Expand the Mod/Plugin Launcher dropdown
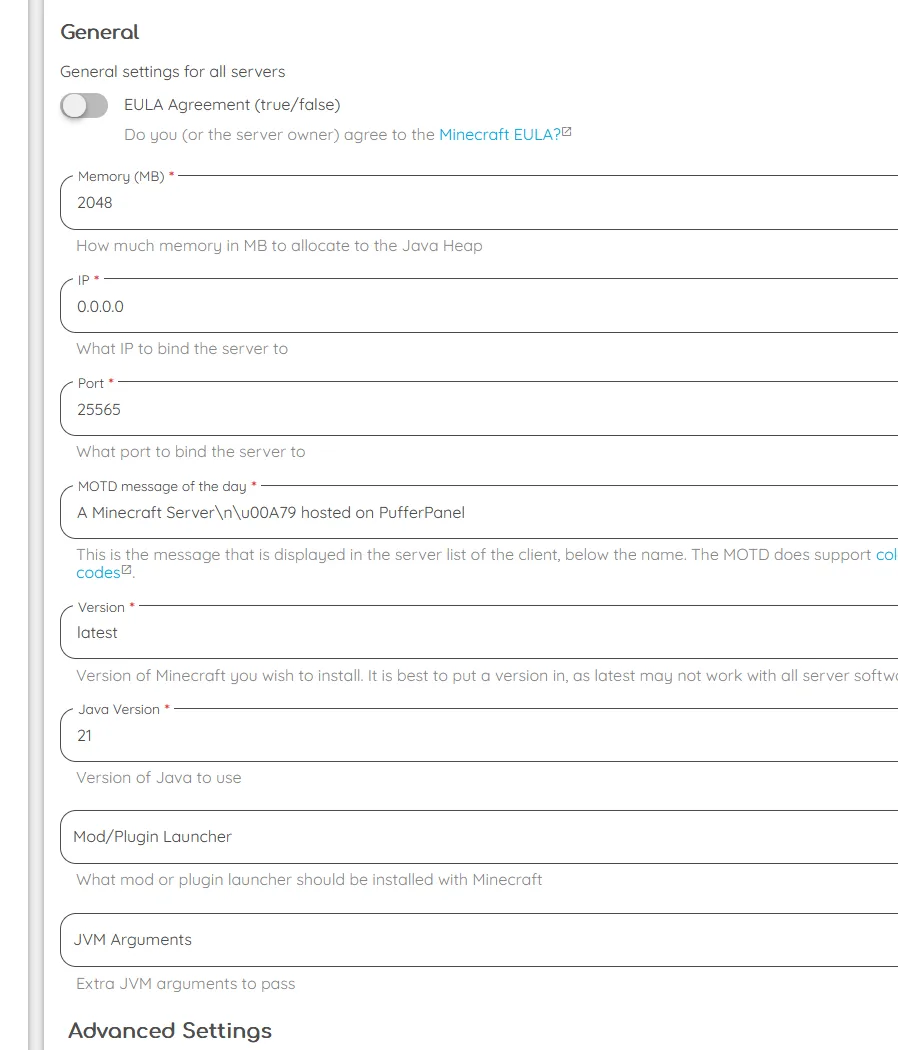898x1050 pixels. [x=480, y=837]
